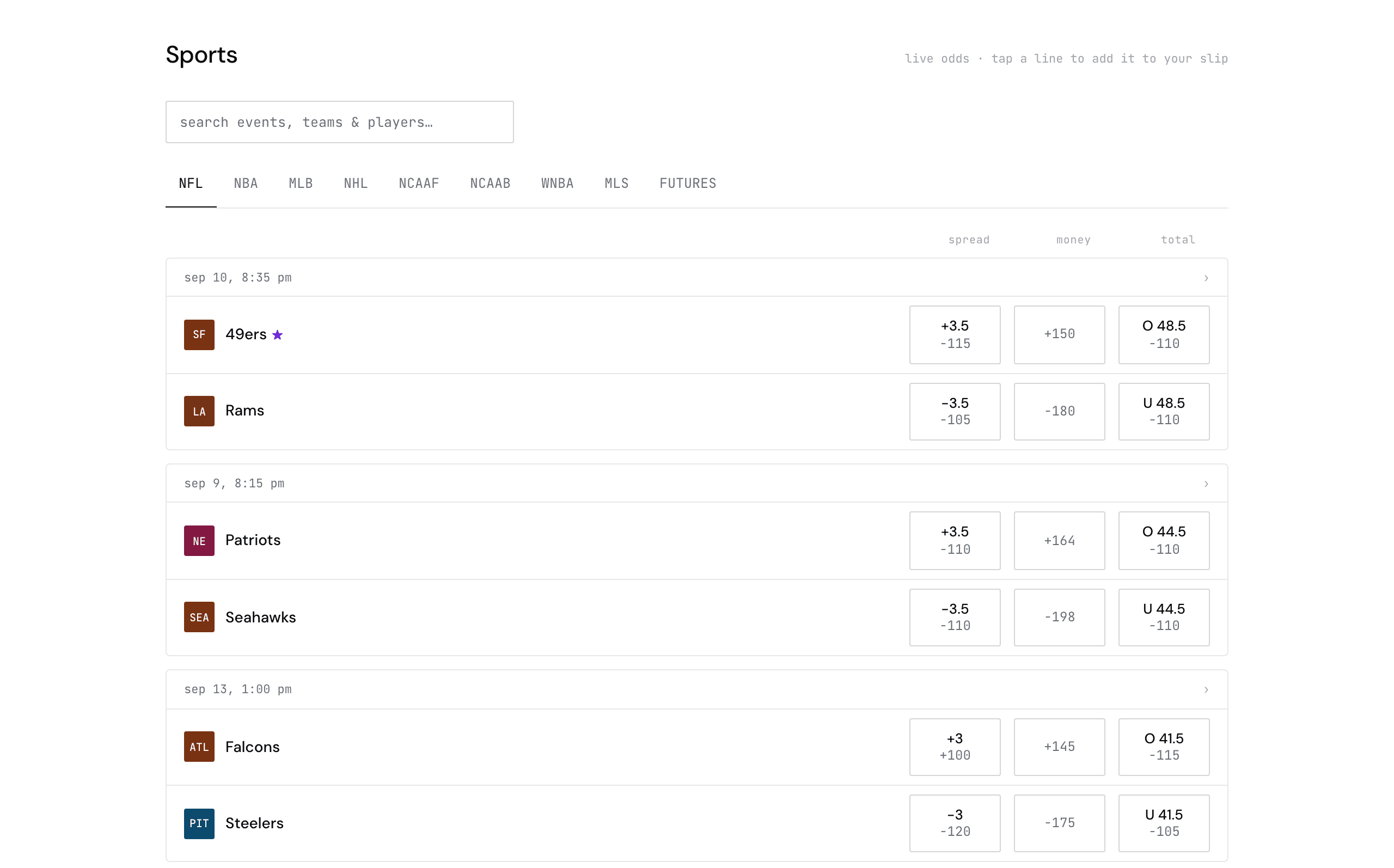Add Falcons +145 moneyline to slip
1394x868 pixels.
coord(1060,748)
